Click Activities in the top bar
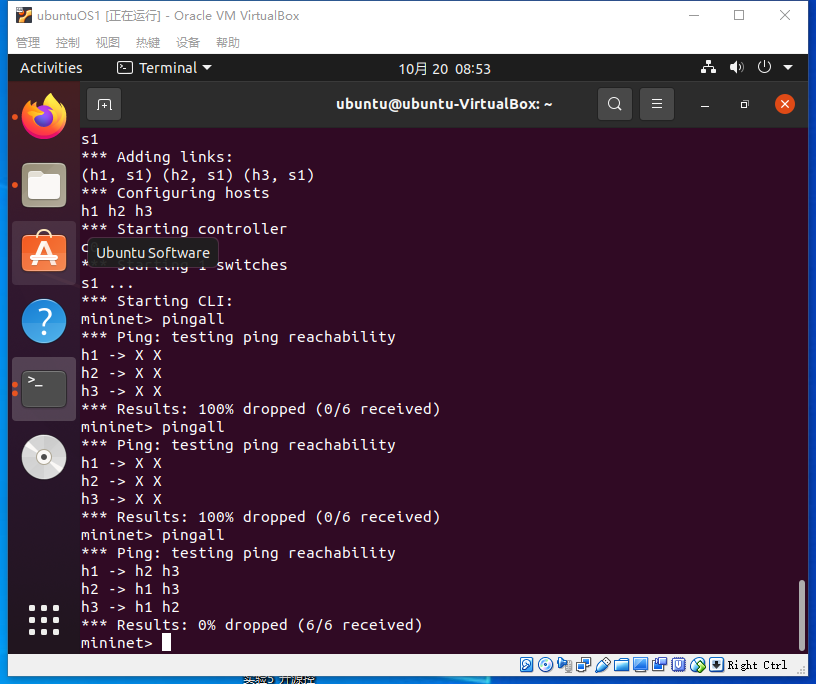 pos(51,68)
